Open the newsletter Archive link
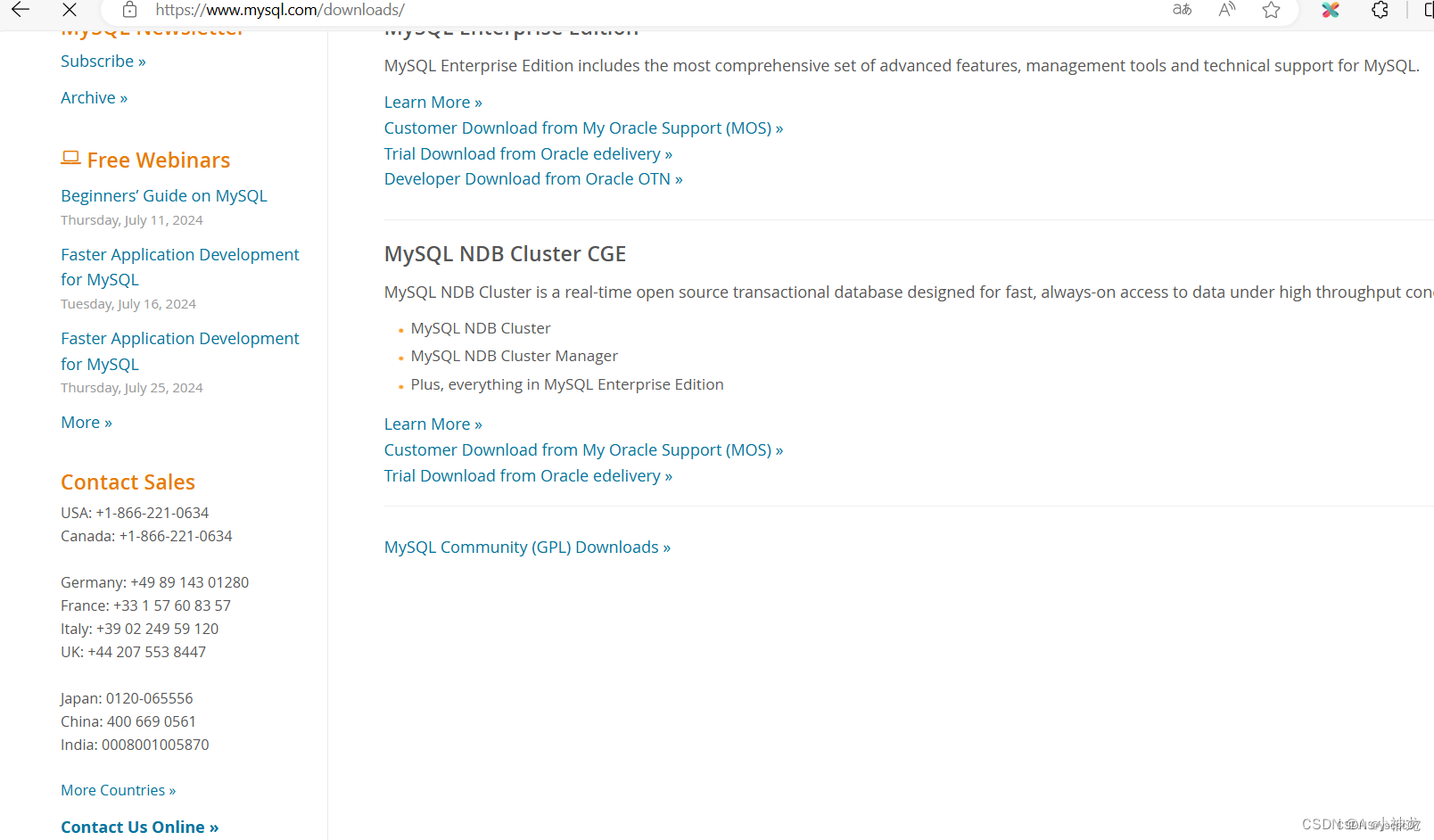Viewport: 1434px width, 840px height. (94, 97)
